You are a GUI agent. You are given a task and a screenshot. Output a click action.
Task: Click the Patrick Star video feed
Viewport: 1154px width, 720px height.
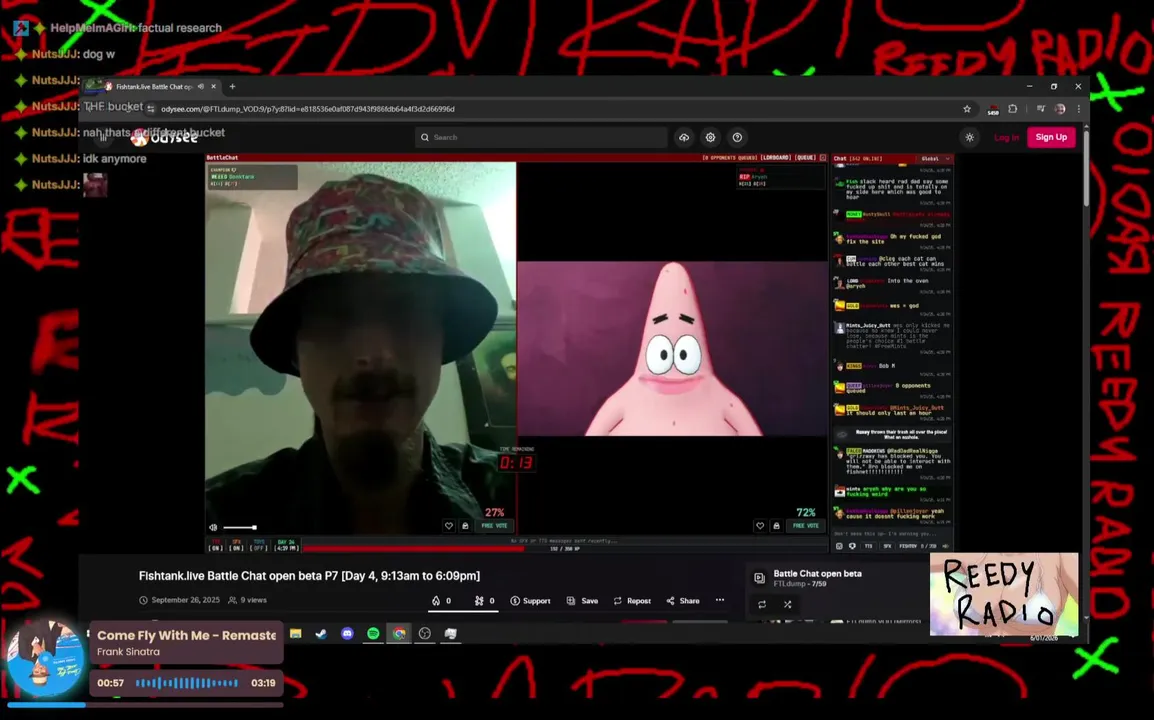point(672,348)
